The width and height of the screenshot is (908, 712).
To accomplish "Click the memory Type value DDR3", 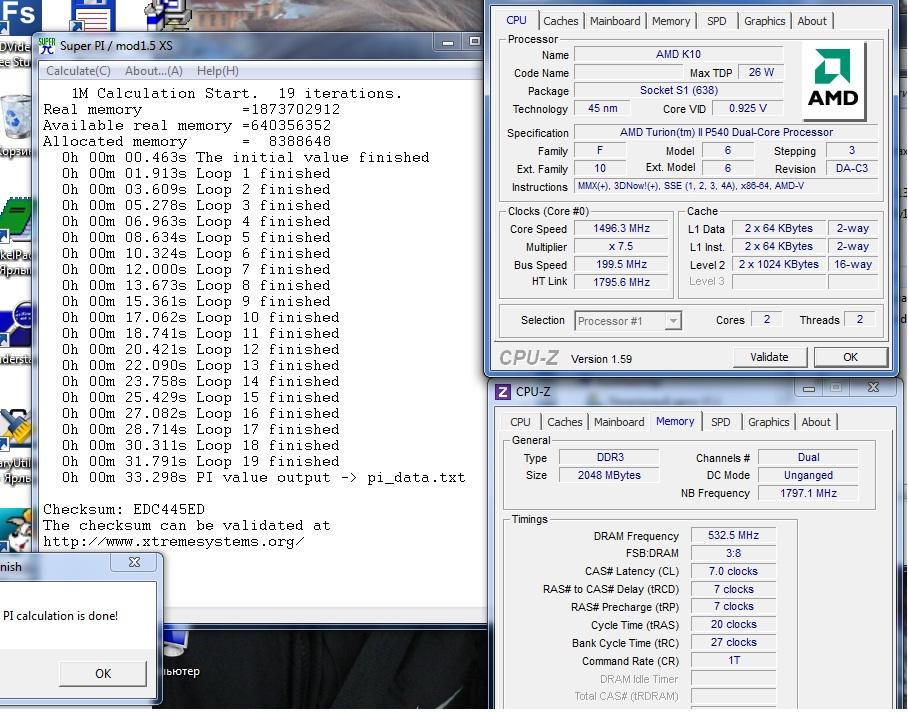I will [x=609, y=457].
